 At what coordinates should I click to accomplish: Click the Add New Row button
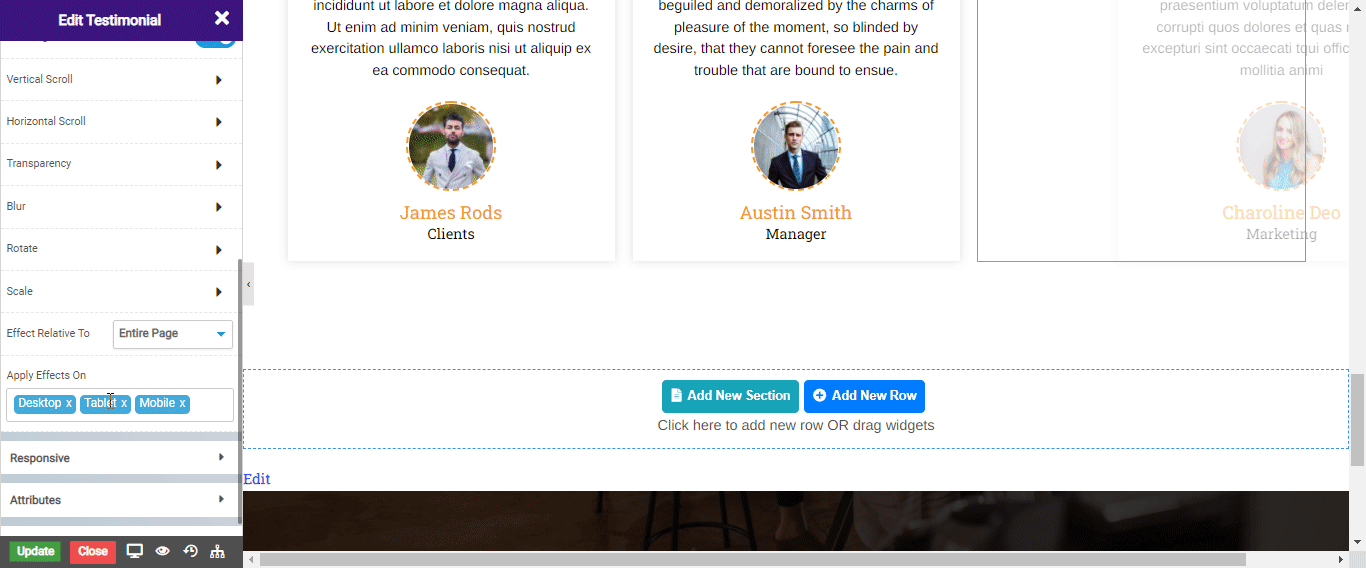point(864,396)
